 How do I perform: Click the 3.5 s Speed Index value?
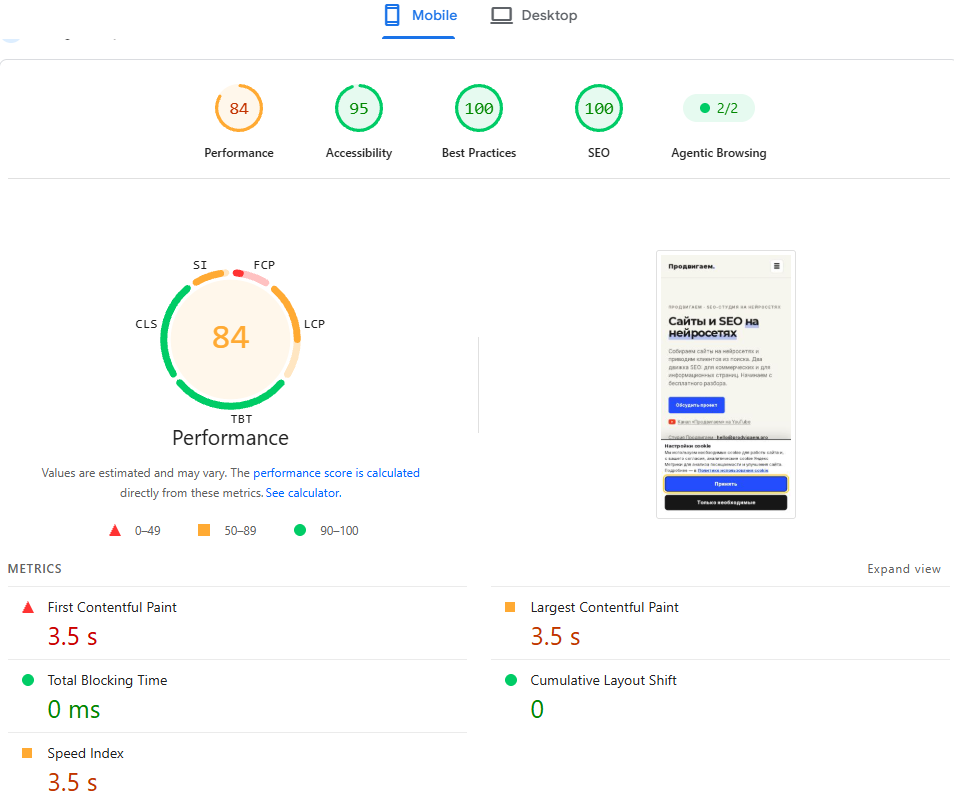coord(72,782)
